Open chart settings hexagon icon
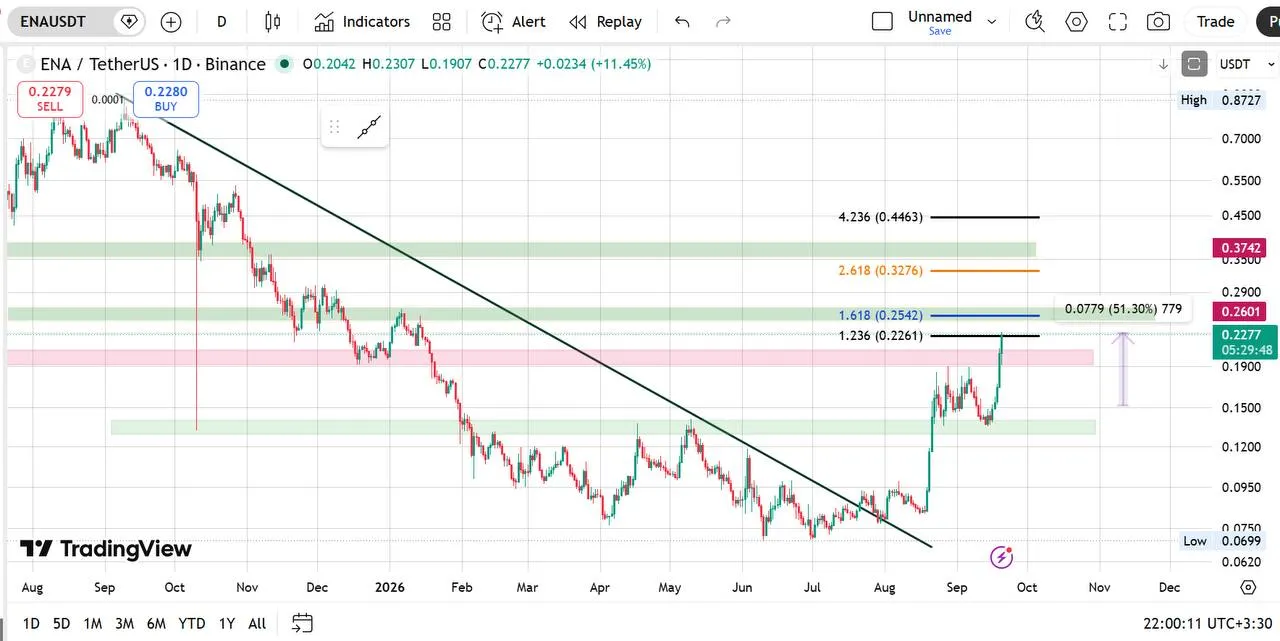The height and width of the screenshot is (641, 1280). coord(1076,21)
